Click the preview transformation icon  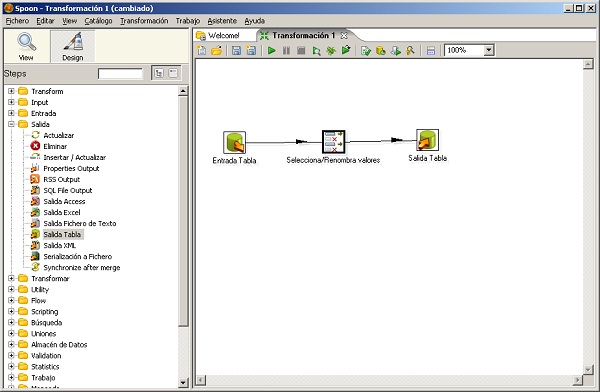click(x=316, y=51)
